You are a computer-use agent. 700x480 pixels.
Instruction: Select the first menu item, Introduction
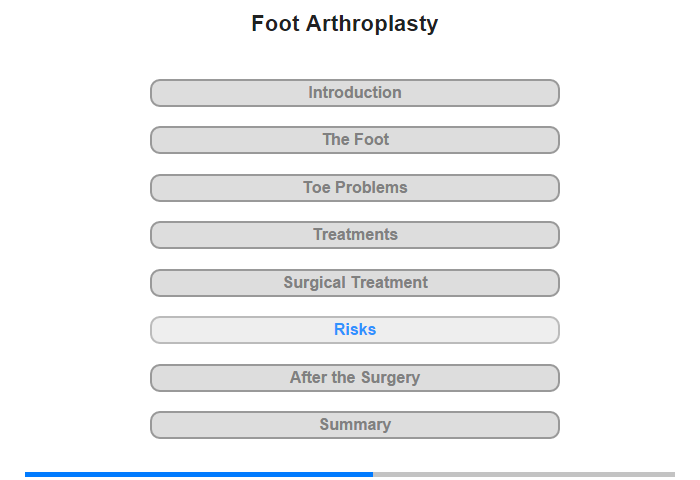point(355,93)
